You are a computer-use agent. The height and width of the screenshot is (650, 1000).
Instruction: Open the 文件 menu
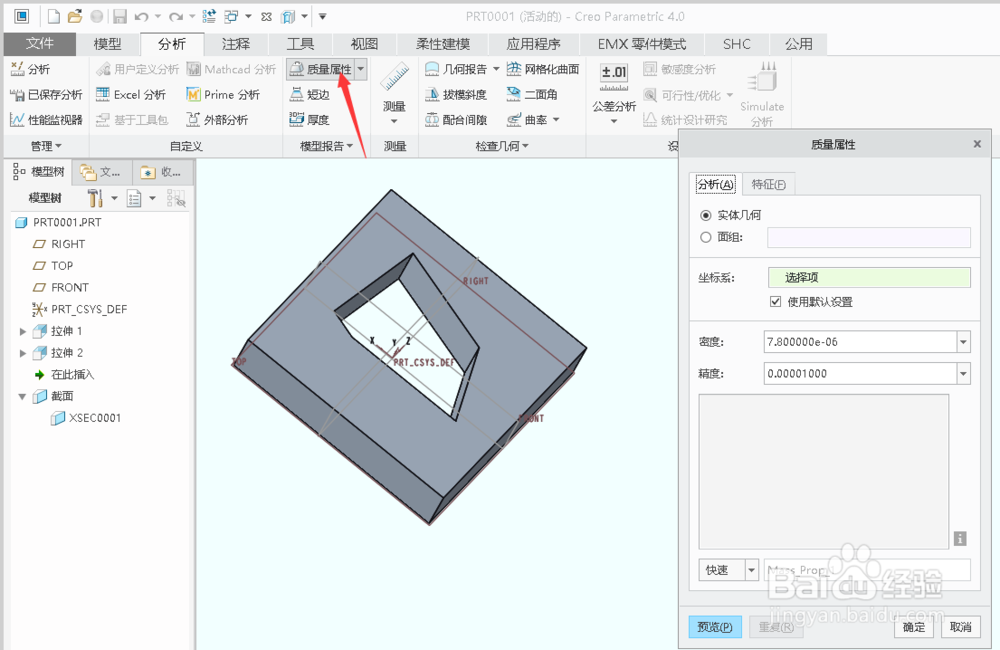40,43
